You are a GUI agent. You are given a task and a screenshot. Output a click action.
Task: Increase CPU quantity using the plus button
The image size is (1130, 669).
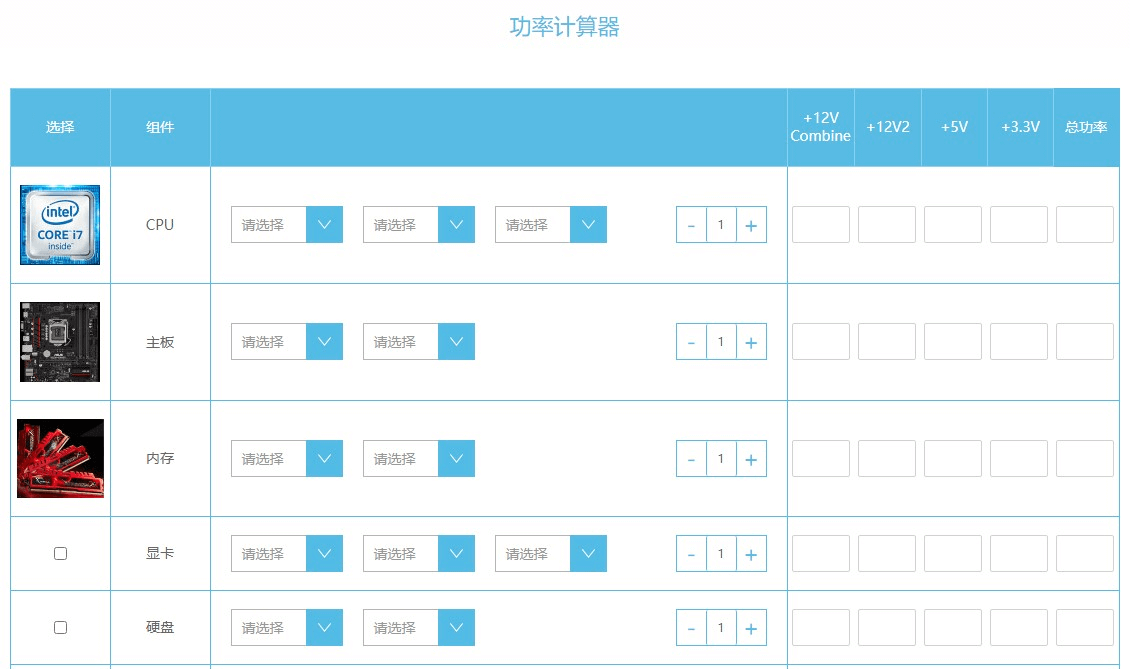coord(751,224)
